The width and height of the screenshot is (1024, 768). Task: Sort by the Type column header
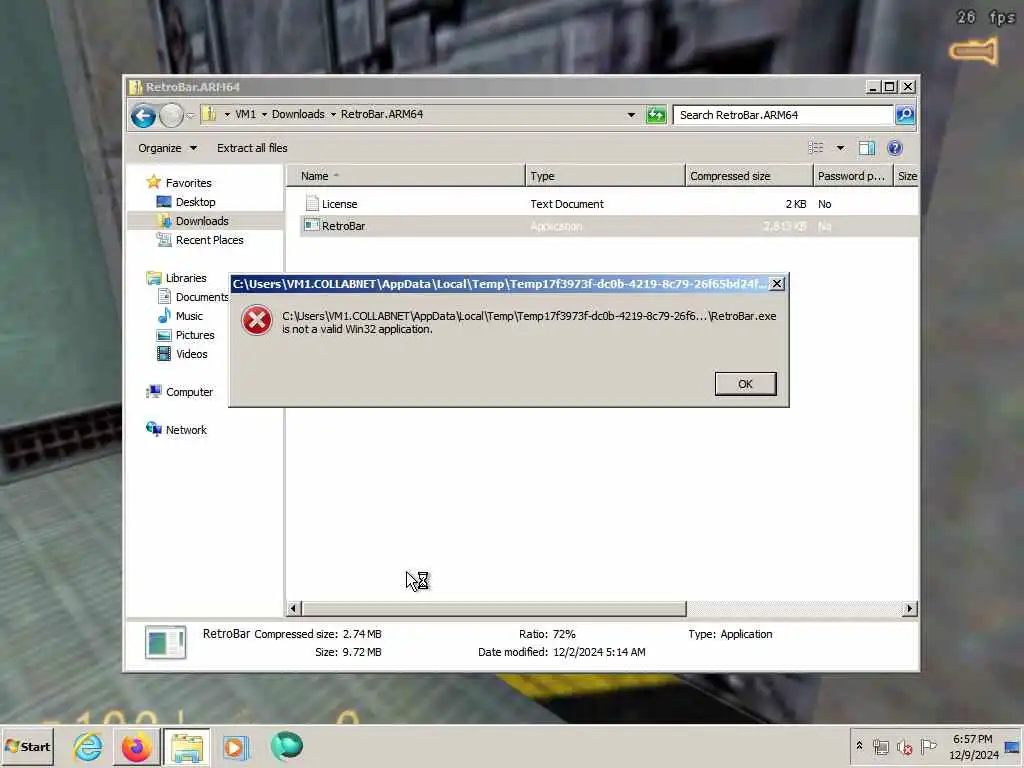605,176
